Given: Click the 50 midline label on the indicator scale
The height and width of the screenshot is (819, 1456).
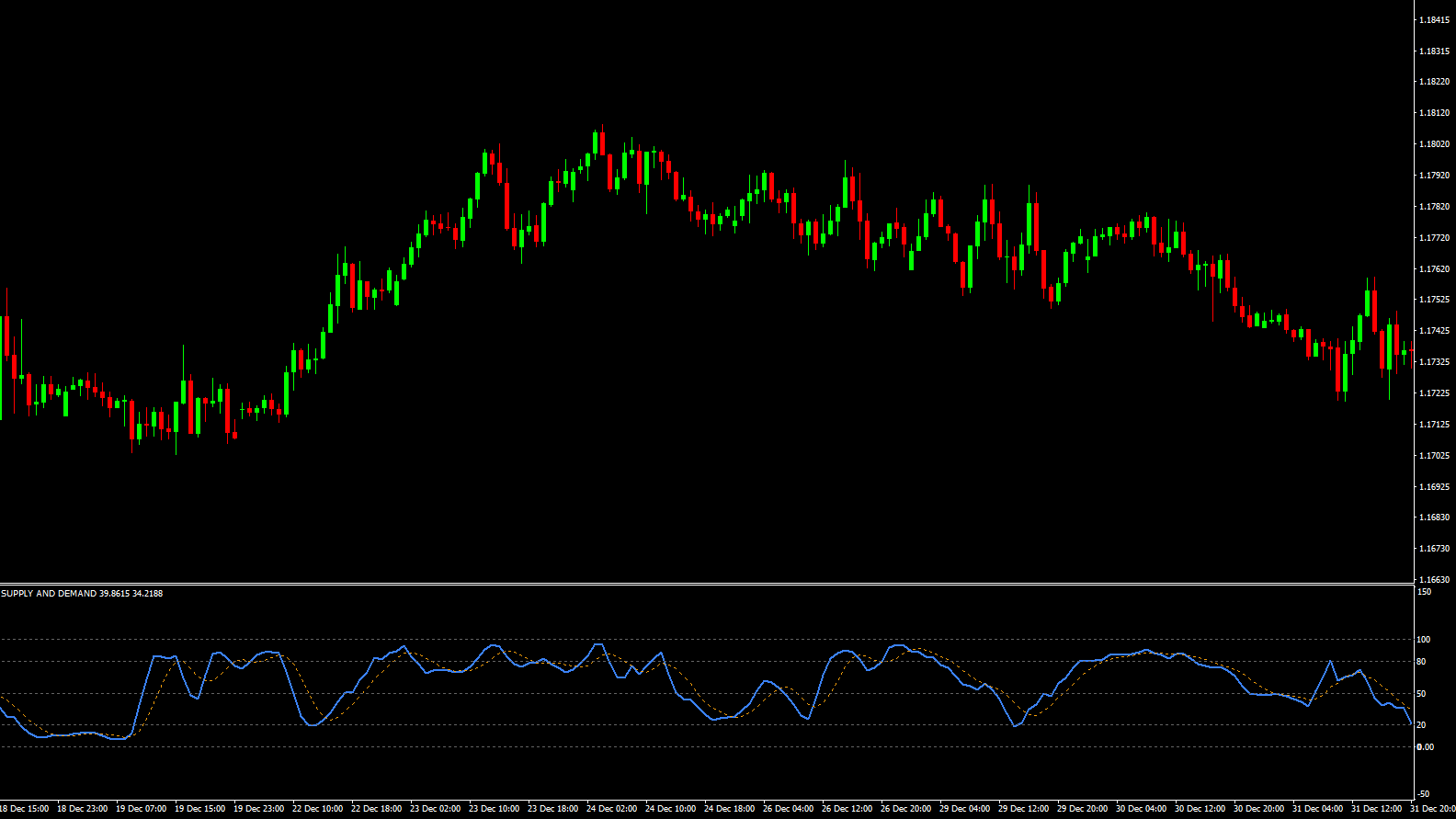Looking at the screenshot, I should 1422,694.
